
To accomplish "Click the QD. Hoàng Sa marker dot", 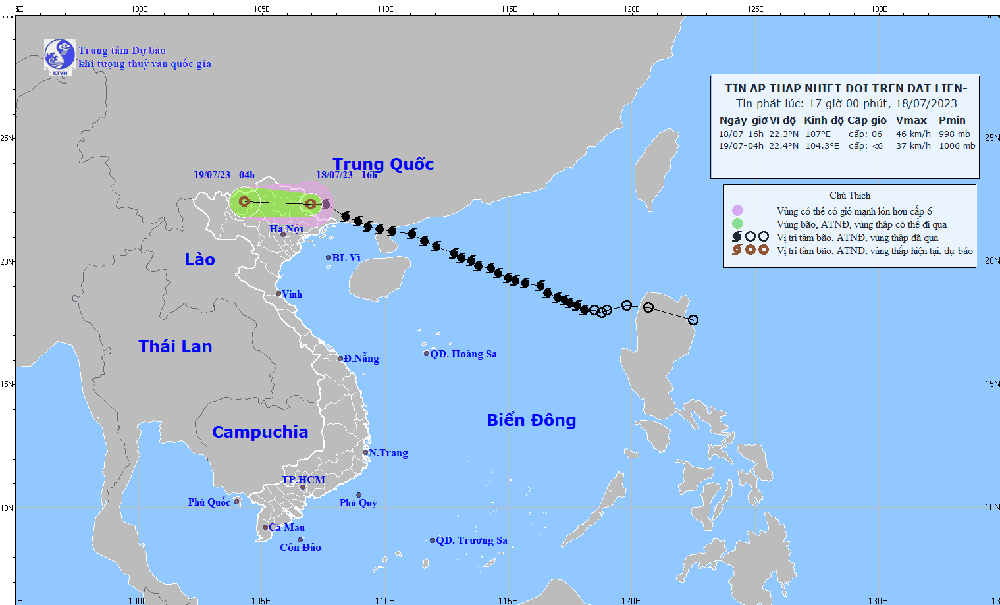I will pos(427,353).
